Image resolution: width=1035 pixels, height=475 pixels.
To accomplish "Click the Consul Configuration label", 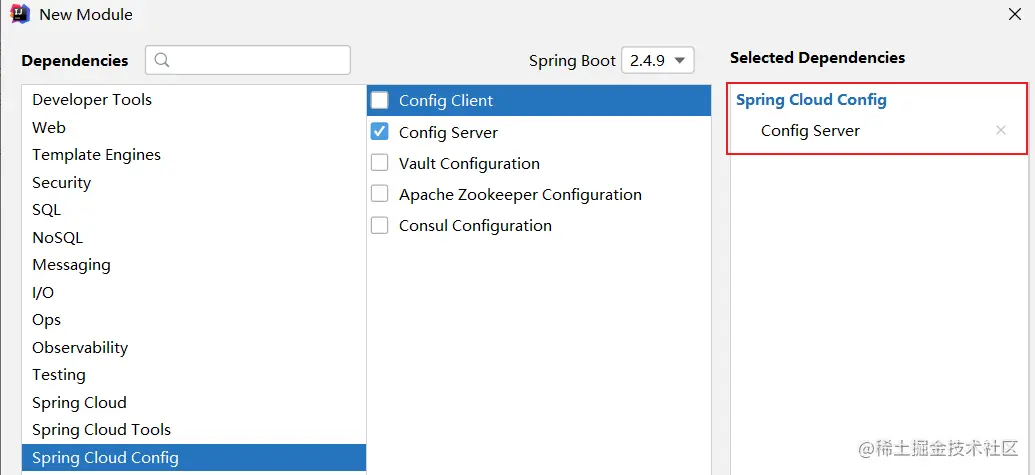I will pyautogui.click(x=475, y=226).
